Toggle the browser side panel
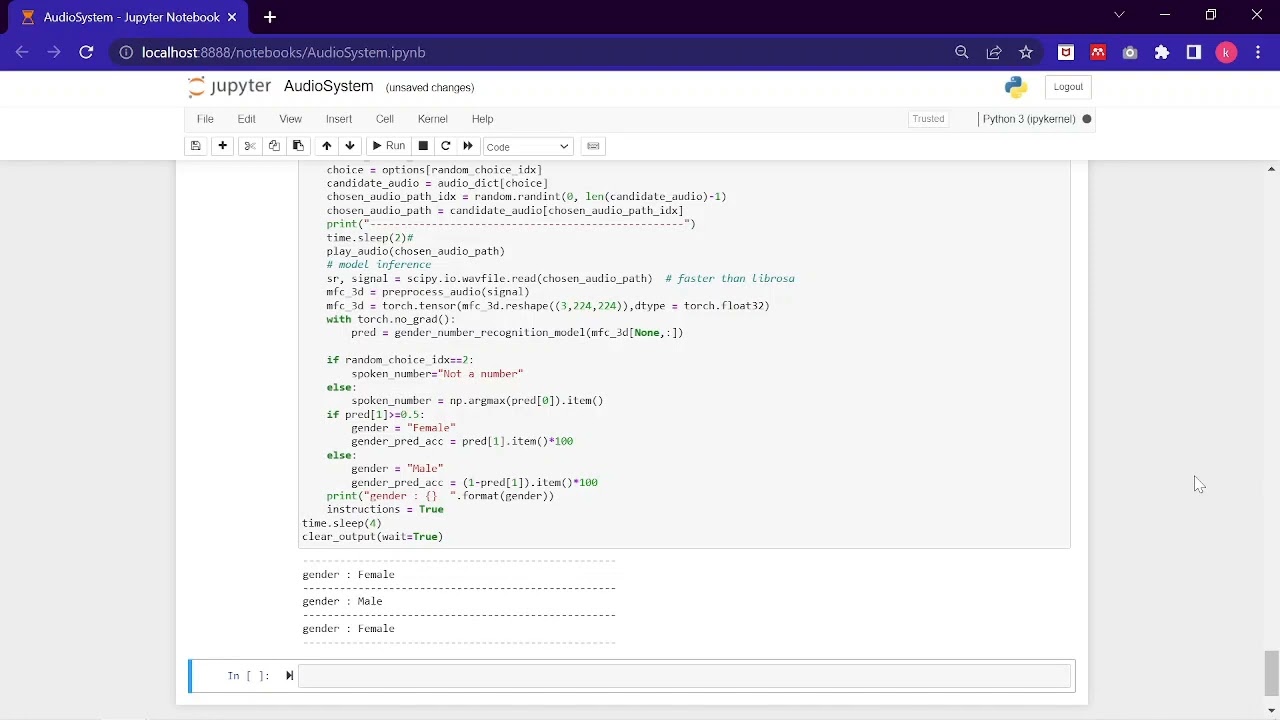Viewport: 1280px width, 720px height. tap(1194, 52)
